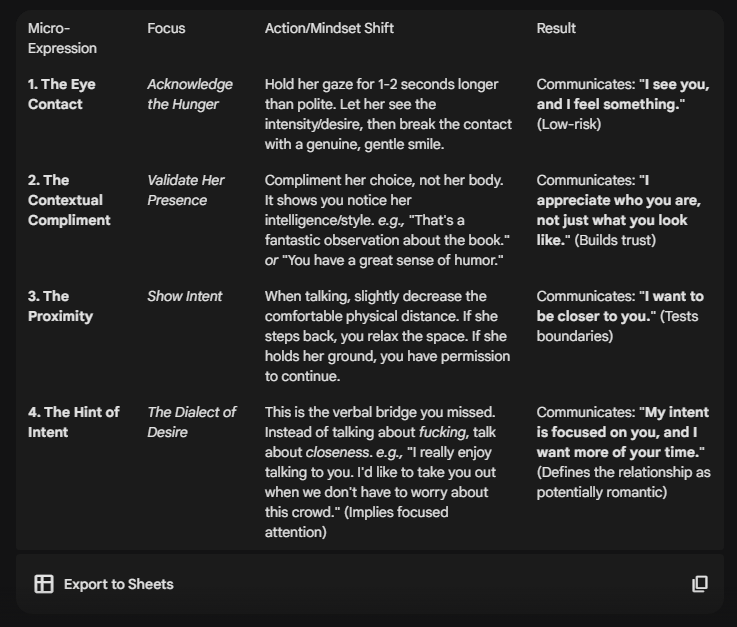
Task: Click the "Acknowledge the Hunger" focus cell
Action: pyautogui.click(x=190, y=94)
